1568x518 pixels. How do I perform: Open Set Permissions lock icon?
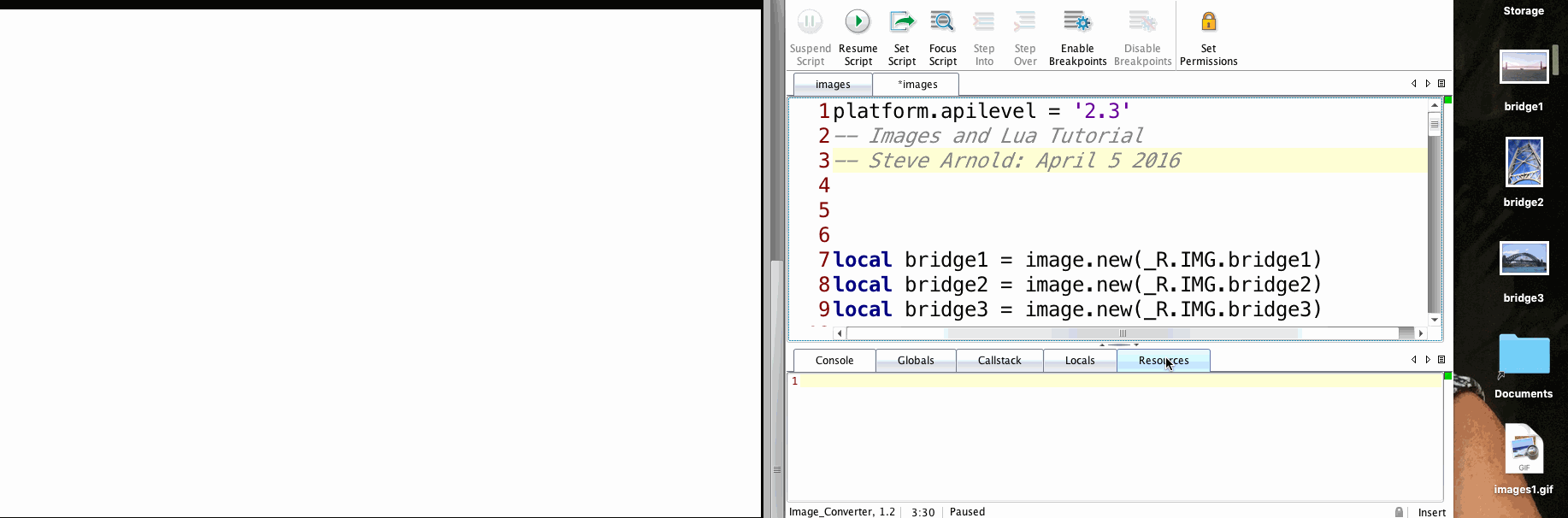pos(1208,21)
